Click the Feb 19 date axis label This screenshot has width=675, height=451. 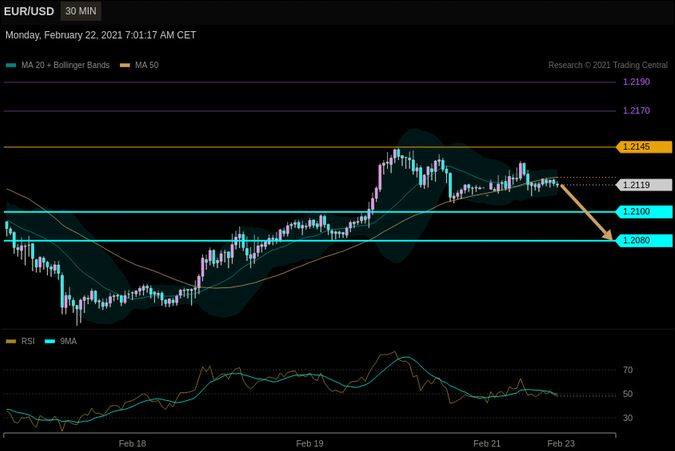[x=310, y=444]
